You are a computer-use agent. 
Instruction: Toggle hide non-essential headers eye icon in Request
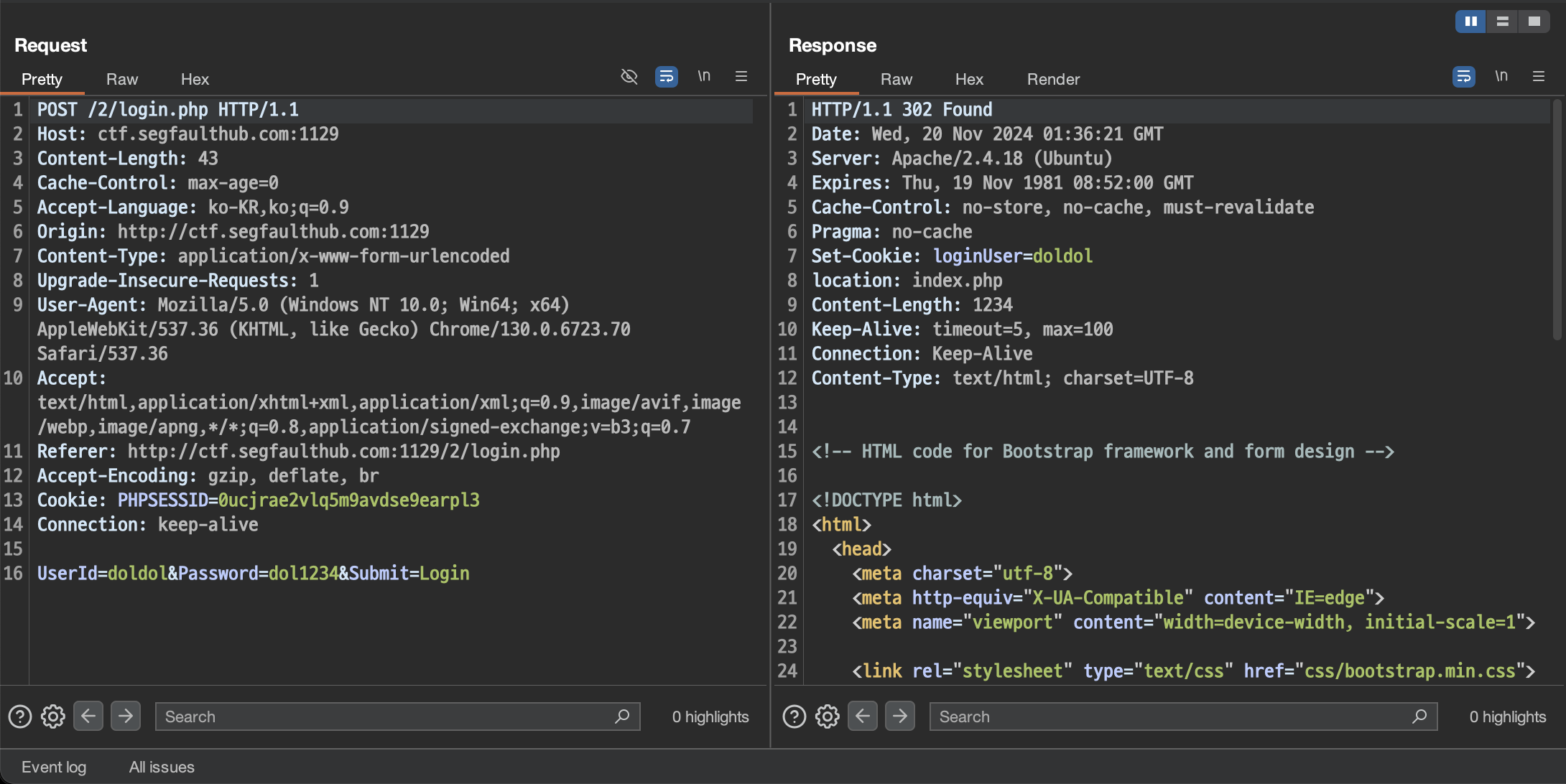click(629, 76)
